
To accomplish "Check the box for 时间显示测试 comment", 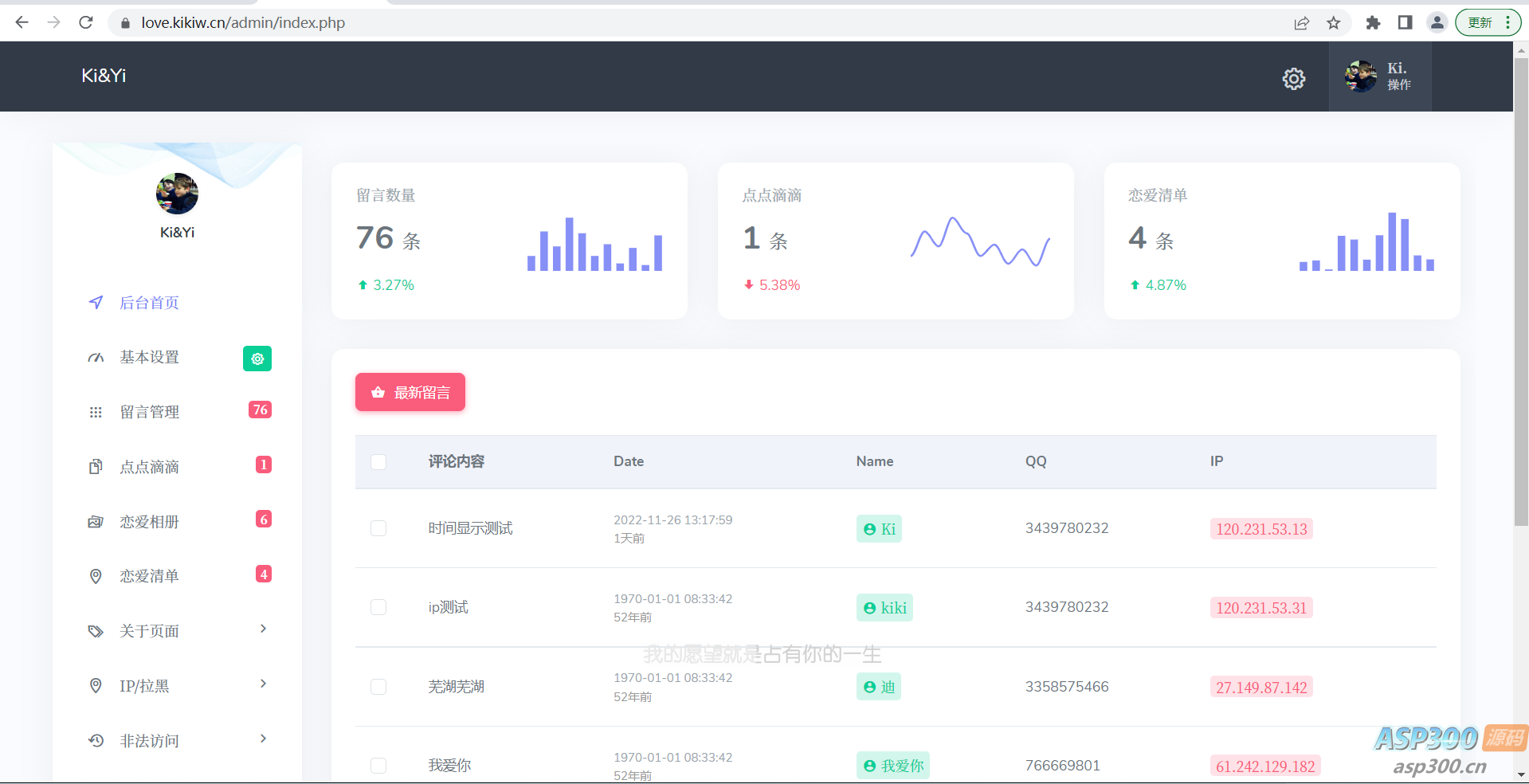I will (378, 528).
